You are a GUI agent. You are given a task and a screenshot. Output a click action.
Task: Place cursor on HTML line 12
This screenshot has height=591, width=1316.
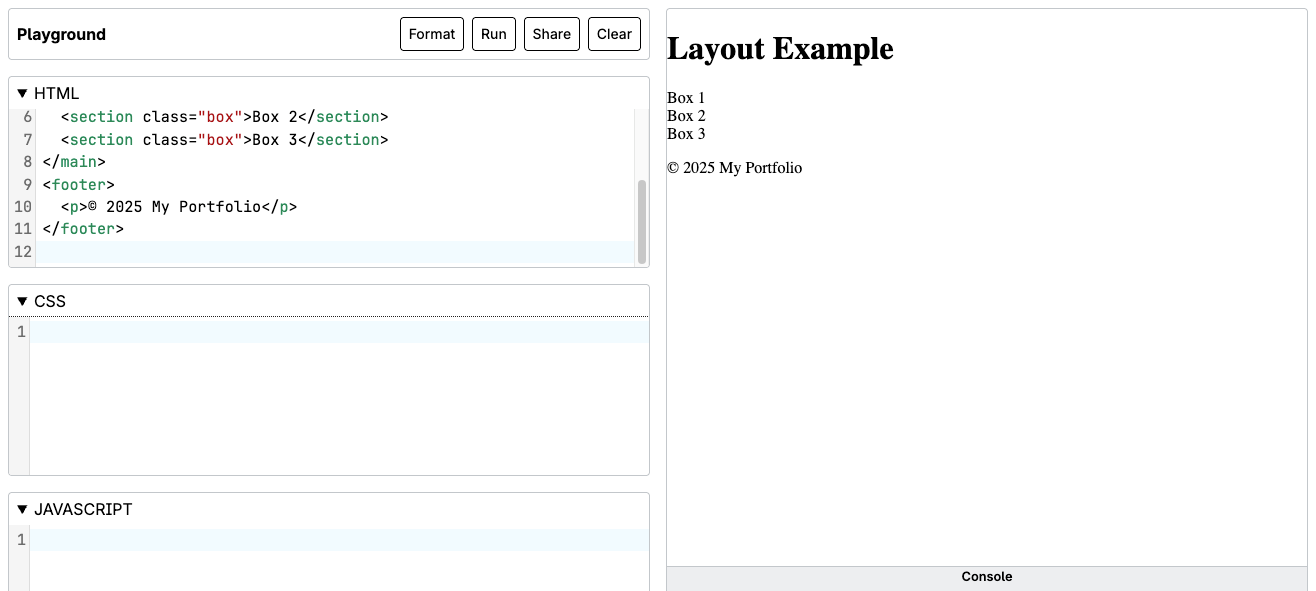335,252
